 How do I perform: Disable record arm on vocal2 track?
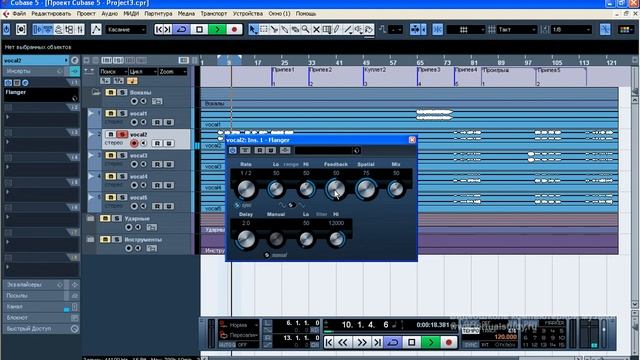click(x=134, y=143)
